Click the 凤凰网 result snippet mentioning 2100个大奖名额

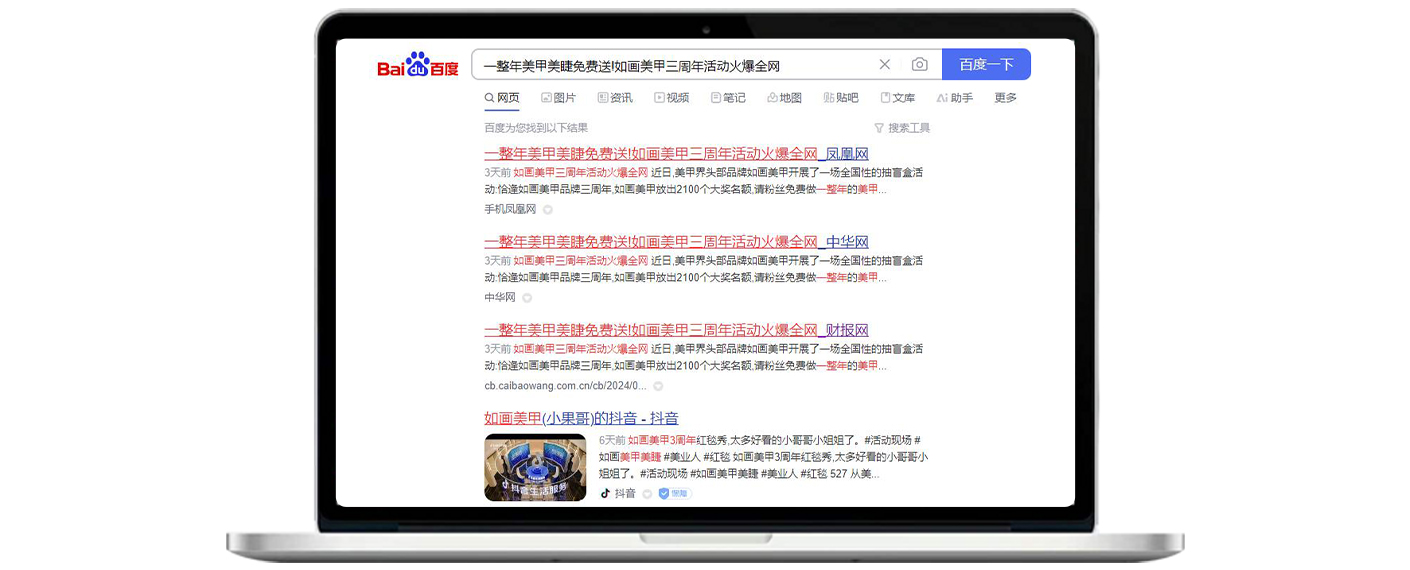[x=704, y=181]
